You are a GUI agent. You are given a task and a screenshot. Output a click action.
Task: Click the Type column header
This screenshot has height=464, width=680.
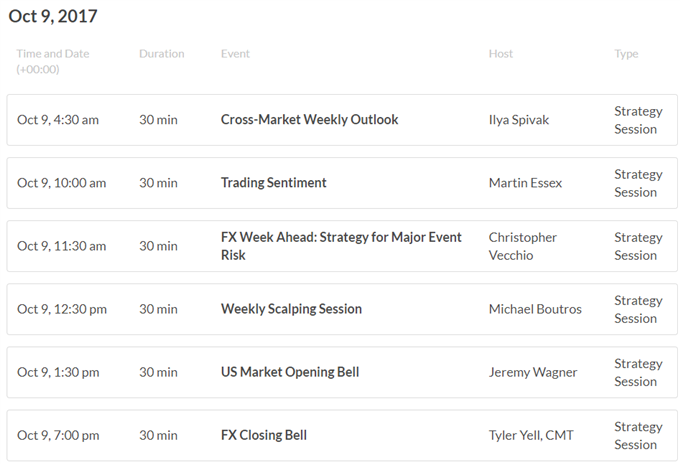pos(626,54)
